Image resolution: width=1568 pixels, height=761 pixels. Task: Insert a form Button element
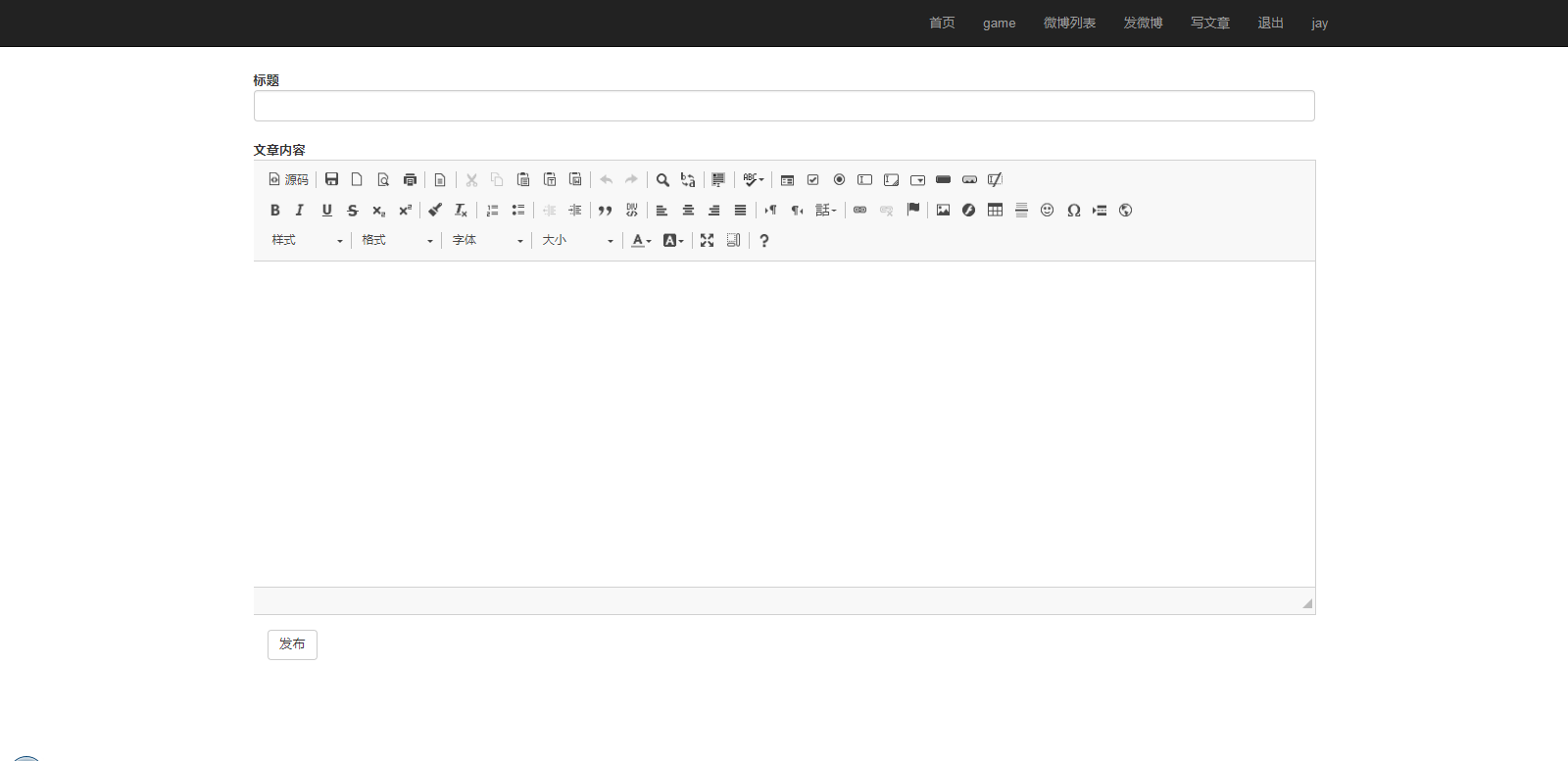[943, 180]
